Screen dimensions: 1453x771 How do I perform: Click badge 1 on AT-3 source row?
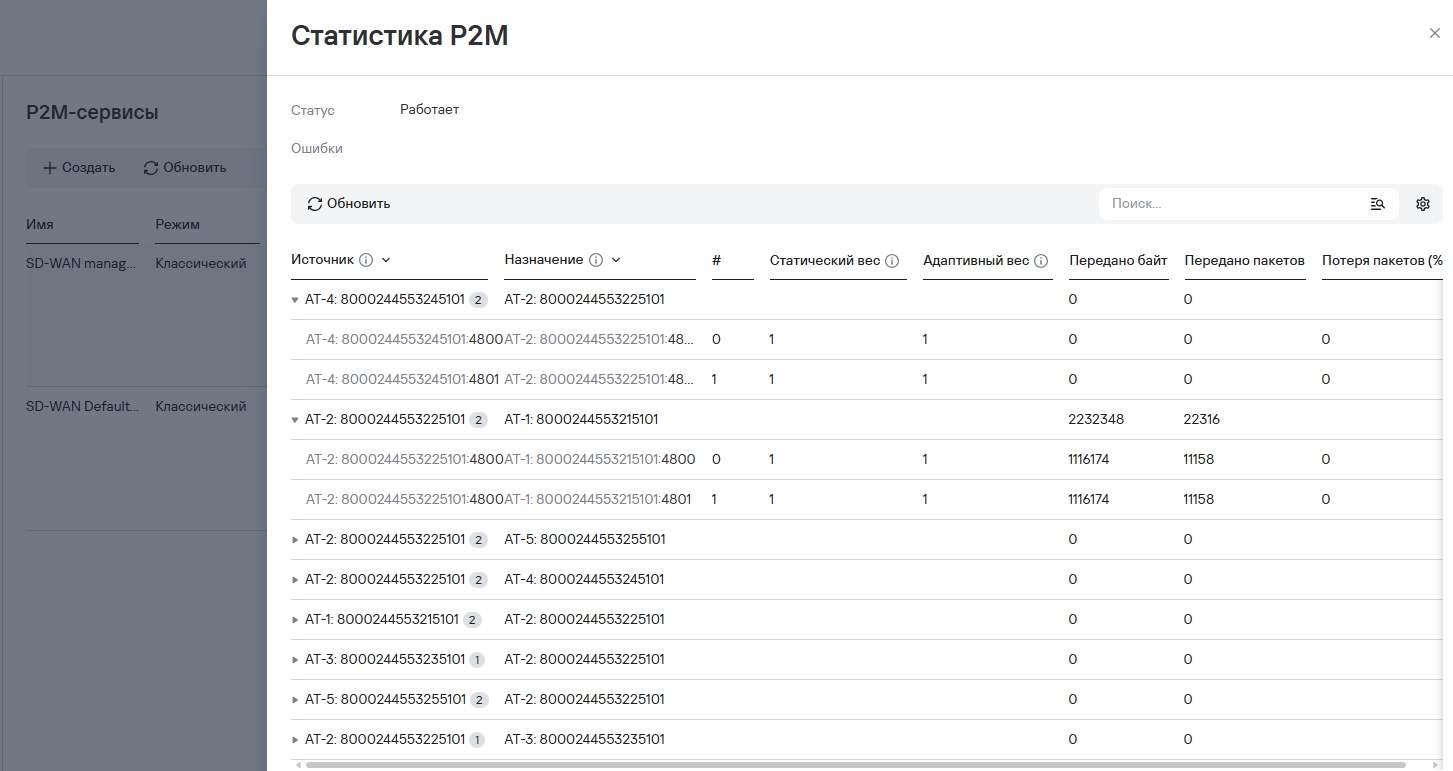(477, 660)
